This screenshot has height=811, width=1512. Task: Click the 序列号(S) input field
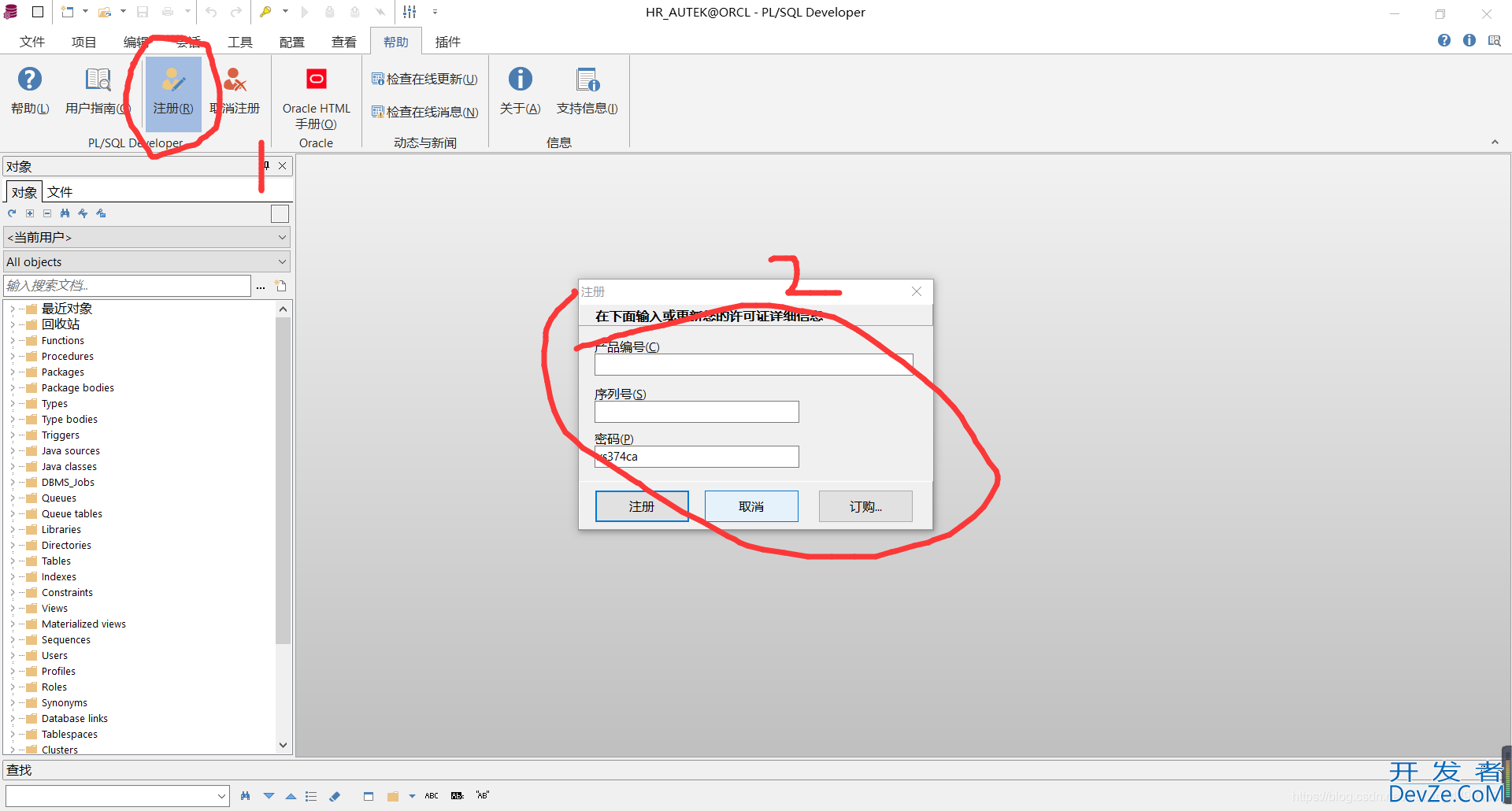click(697, 412)
